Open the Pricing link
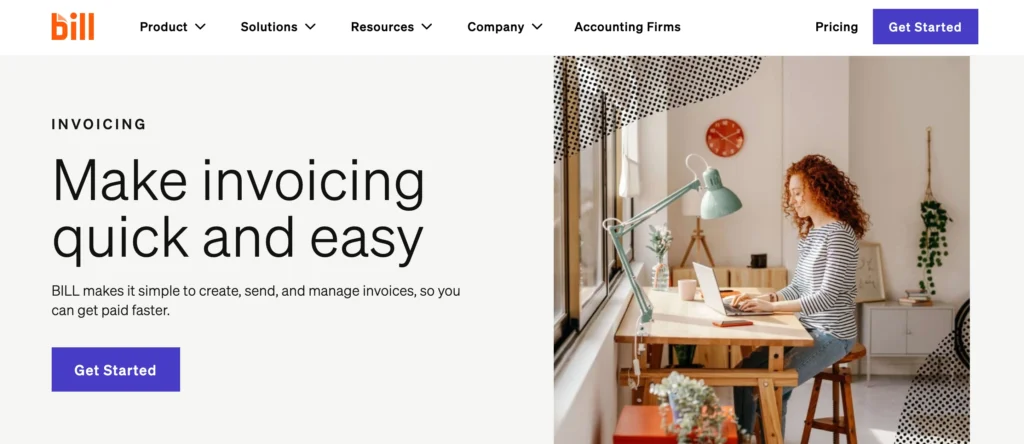The image size is (1024, 444). pyautogui.click(x=837, y=27)
